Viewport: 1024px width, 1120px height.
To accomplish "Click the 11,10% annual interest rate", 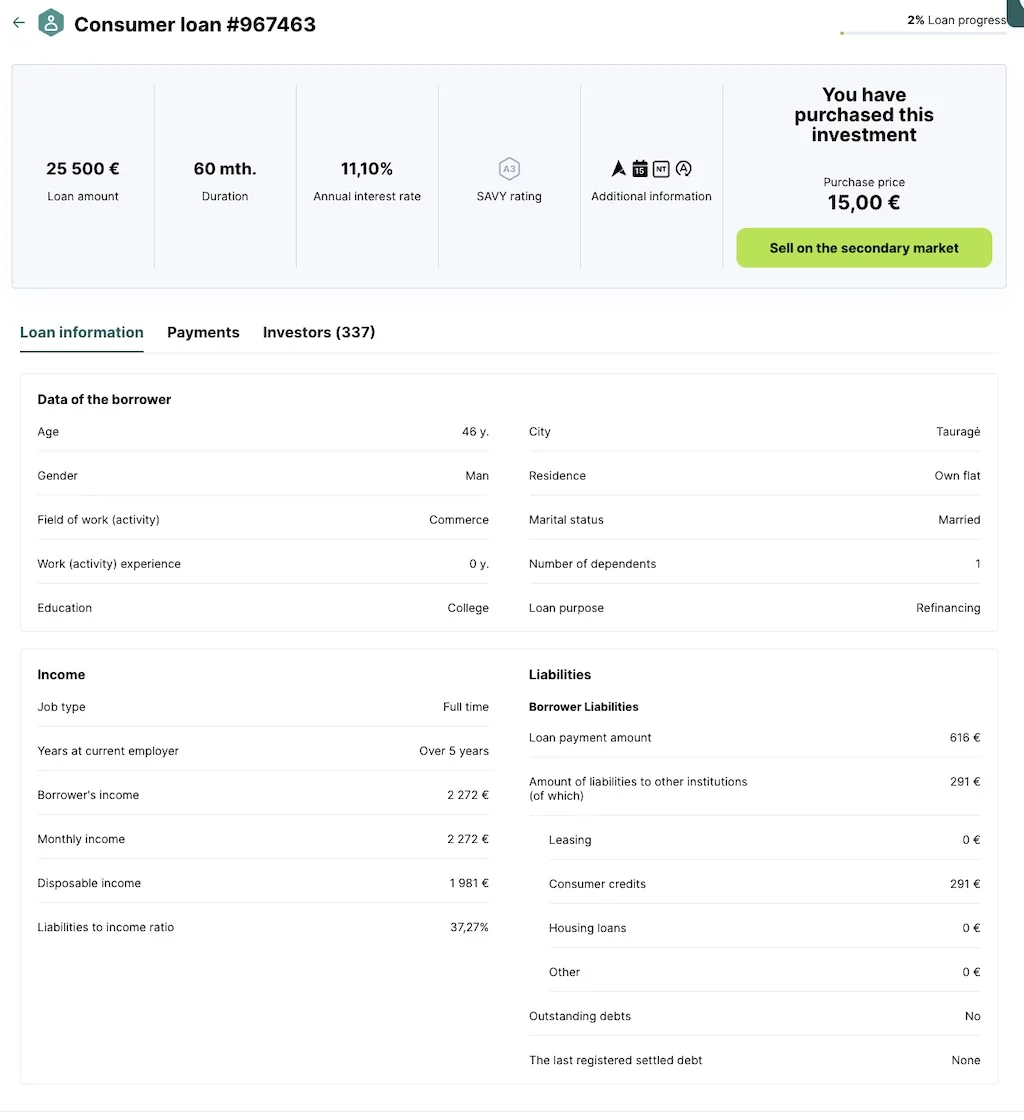I will [x=367, y=169].
